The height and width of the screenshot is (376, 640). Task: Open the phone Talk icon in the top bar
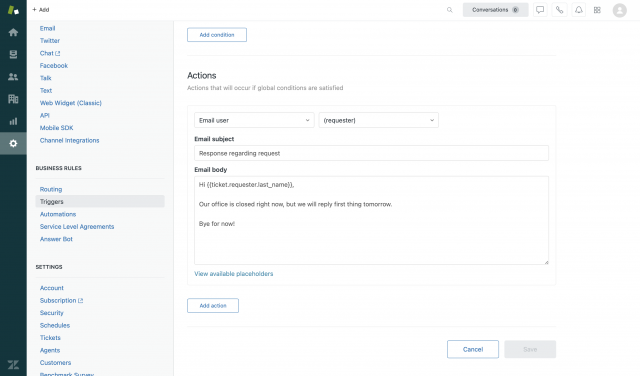click(x=559, y=10)
